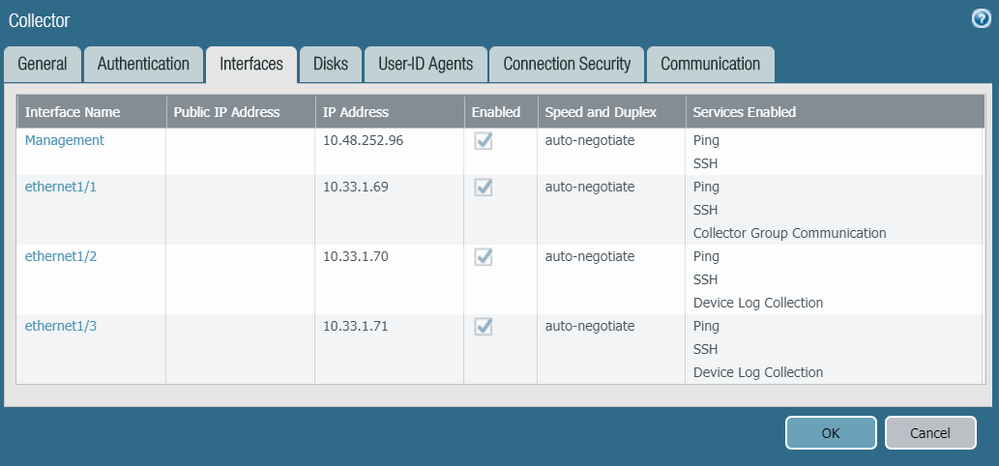999x466 pixels.
Task: Toggle the ethernet1/1 Enabled checkbox
Action: 483,187
